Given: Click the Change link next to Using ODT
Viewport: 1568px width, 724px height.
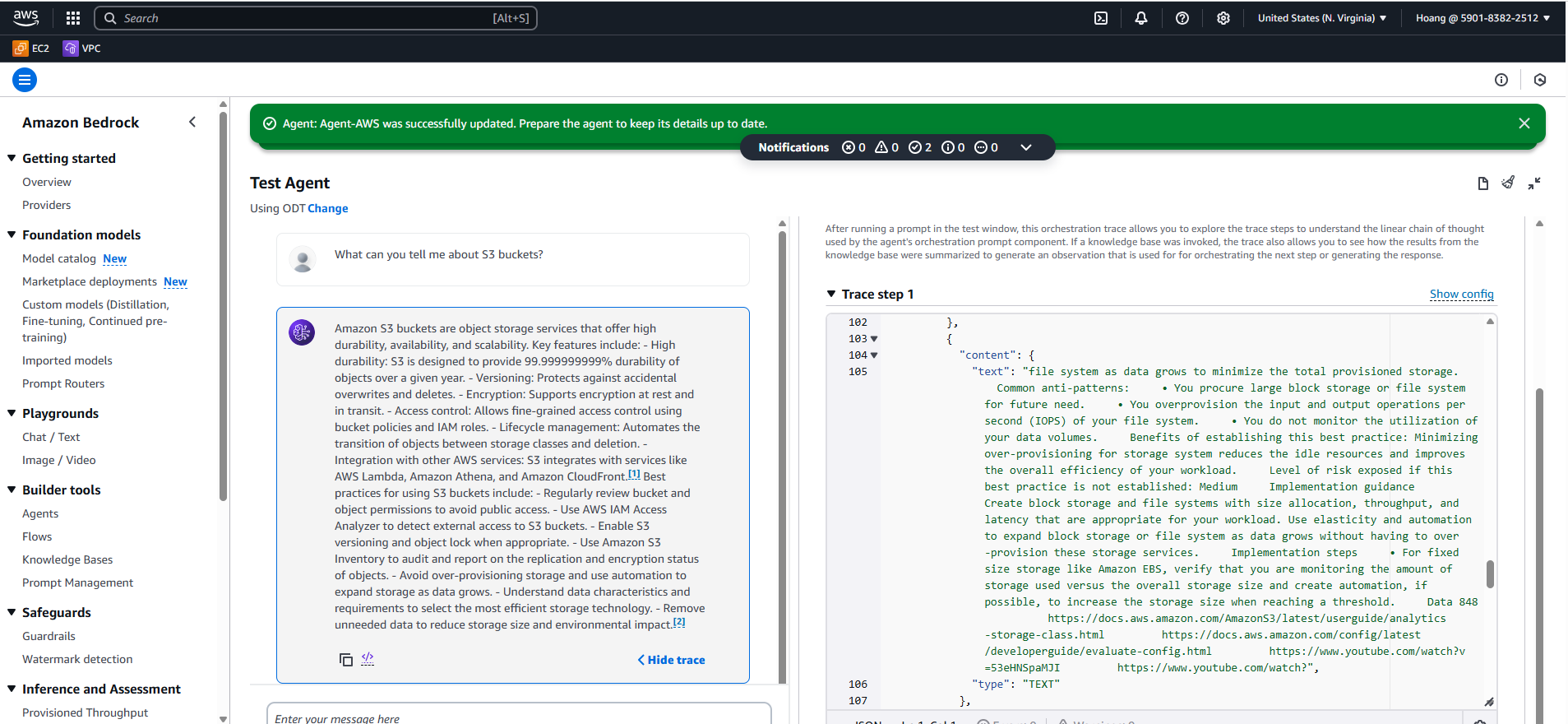Looking at the screenshot, I should 328,208.
